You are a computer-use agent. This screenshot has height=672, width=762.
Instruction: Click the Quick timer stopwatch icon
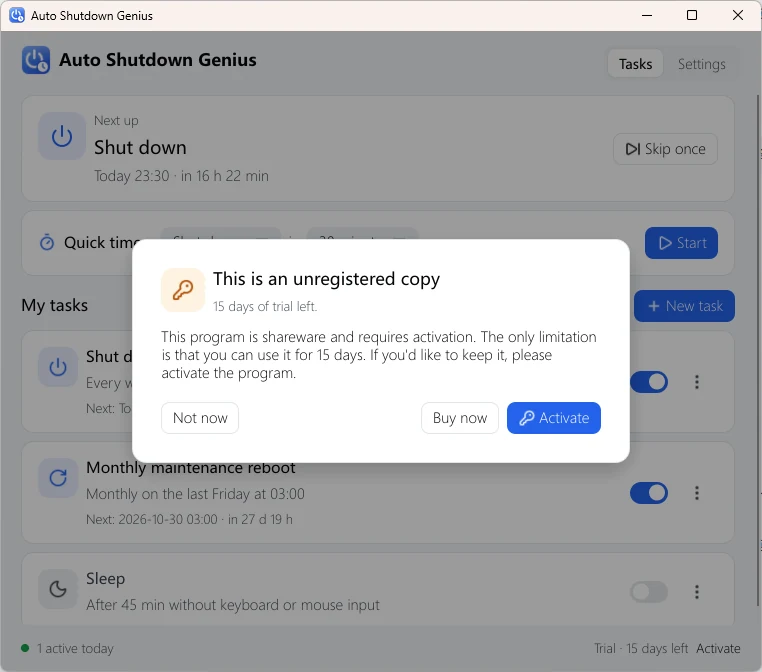(x=47, y=242)
